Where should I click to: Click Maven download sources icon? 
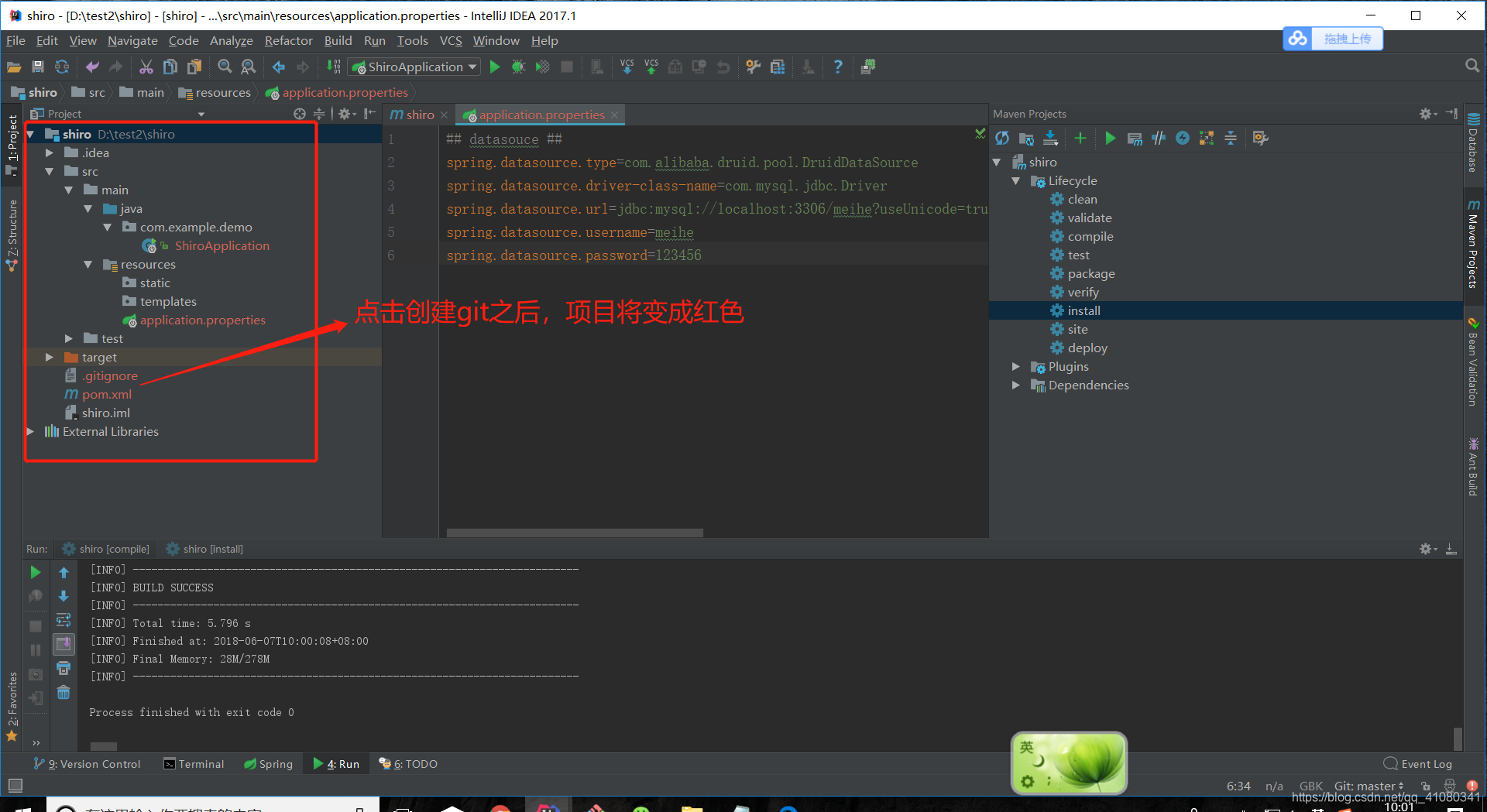(x=1050, y=139)
